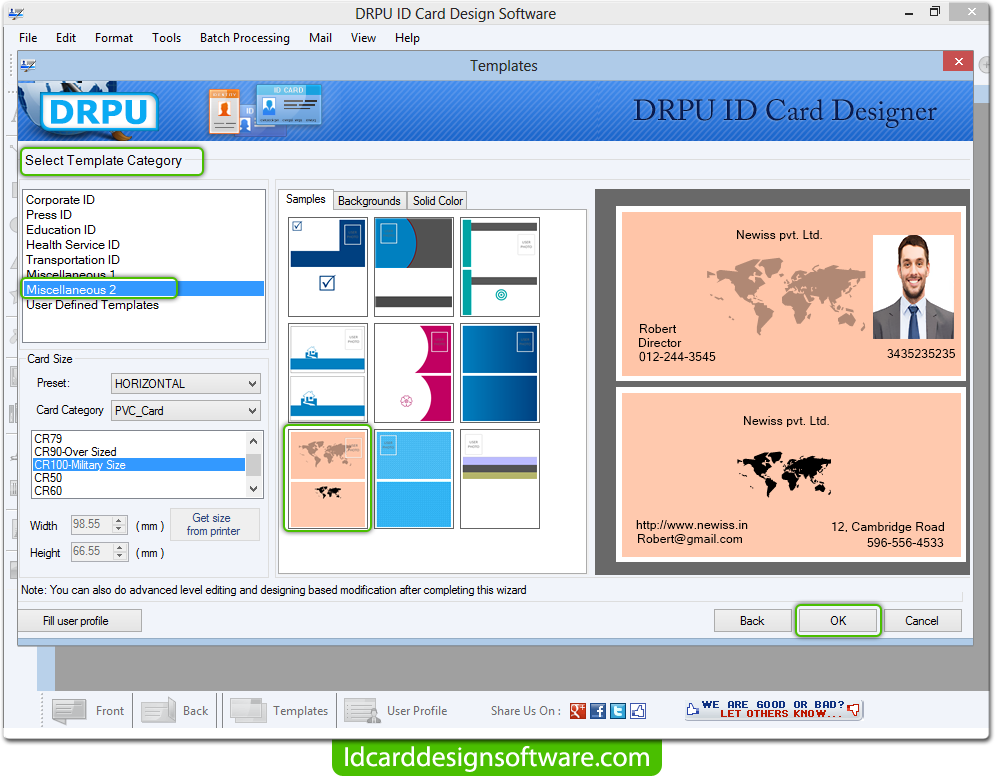Switch to the Samples tab
The height and width of the screenshot is (776, 995).
coord(305,199)
